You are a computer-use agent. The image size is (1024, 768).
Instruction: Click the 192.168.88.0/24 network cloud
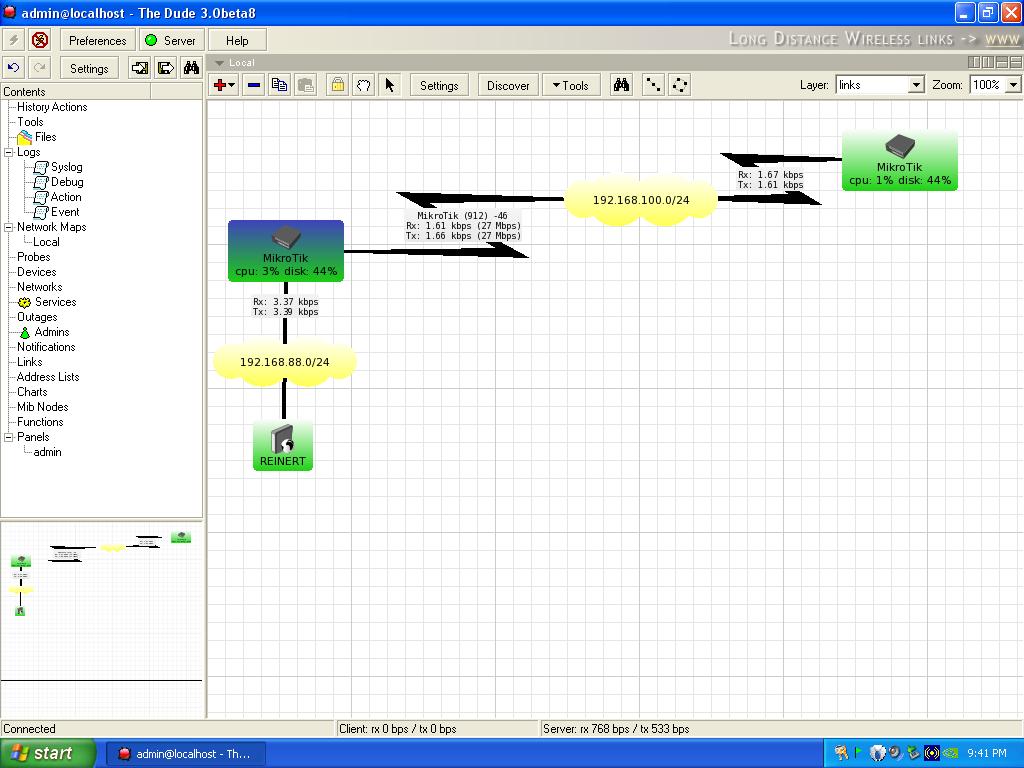point(285,362)
